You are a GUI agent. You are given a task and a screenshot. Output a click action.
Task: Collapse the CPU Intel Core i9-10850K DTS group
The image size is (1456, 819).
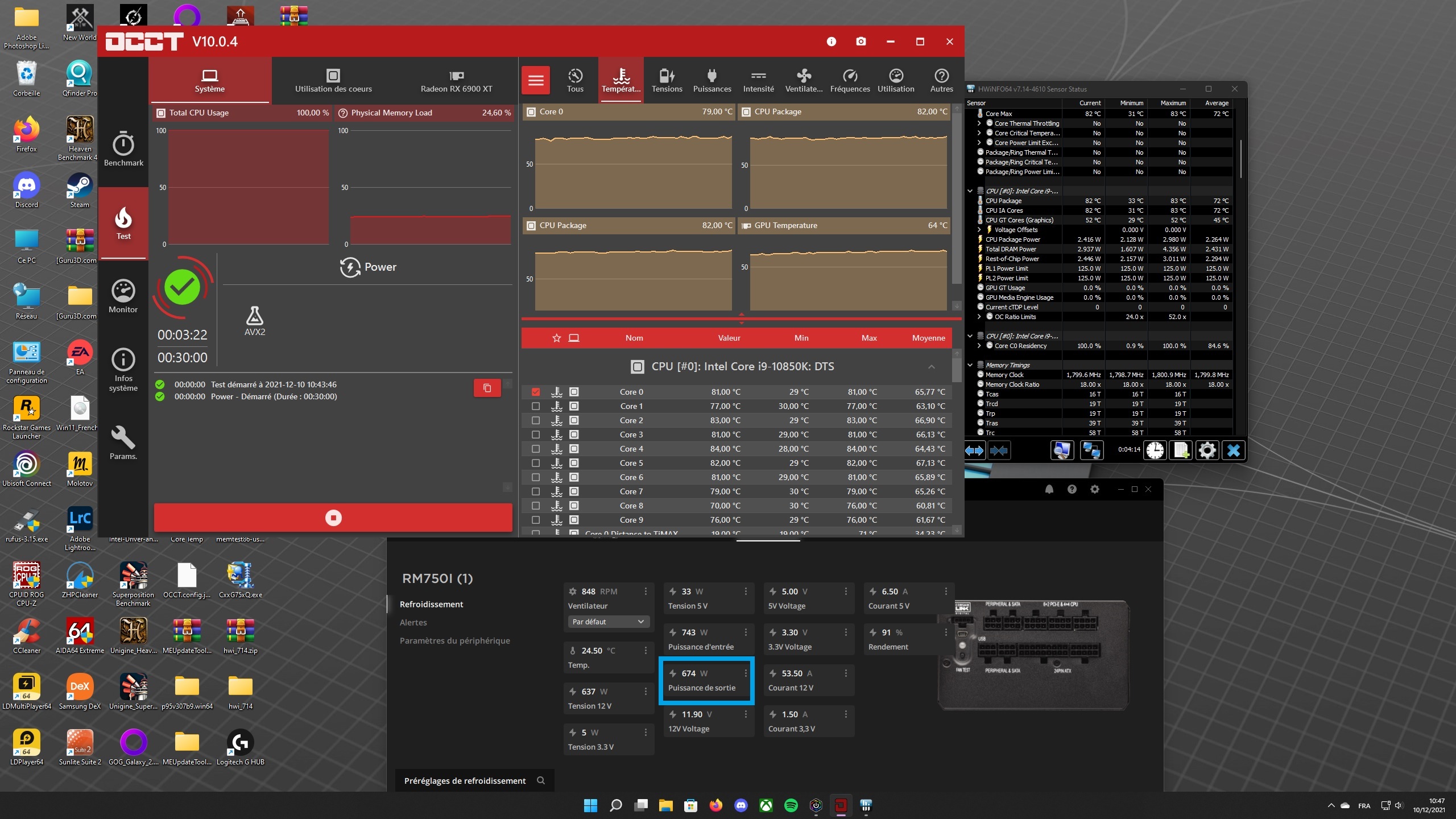[x=931, y=367]
